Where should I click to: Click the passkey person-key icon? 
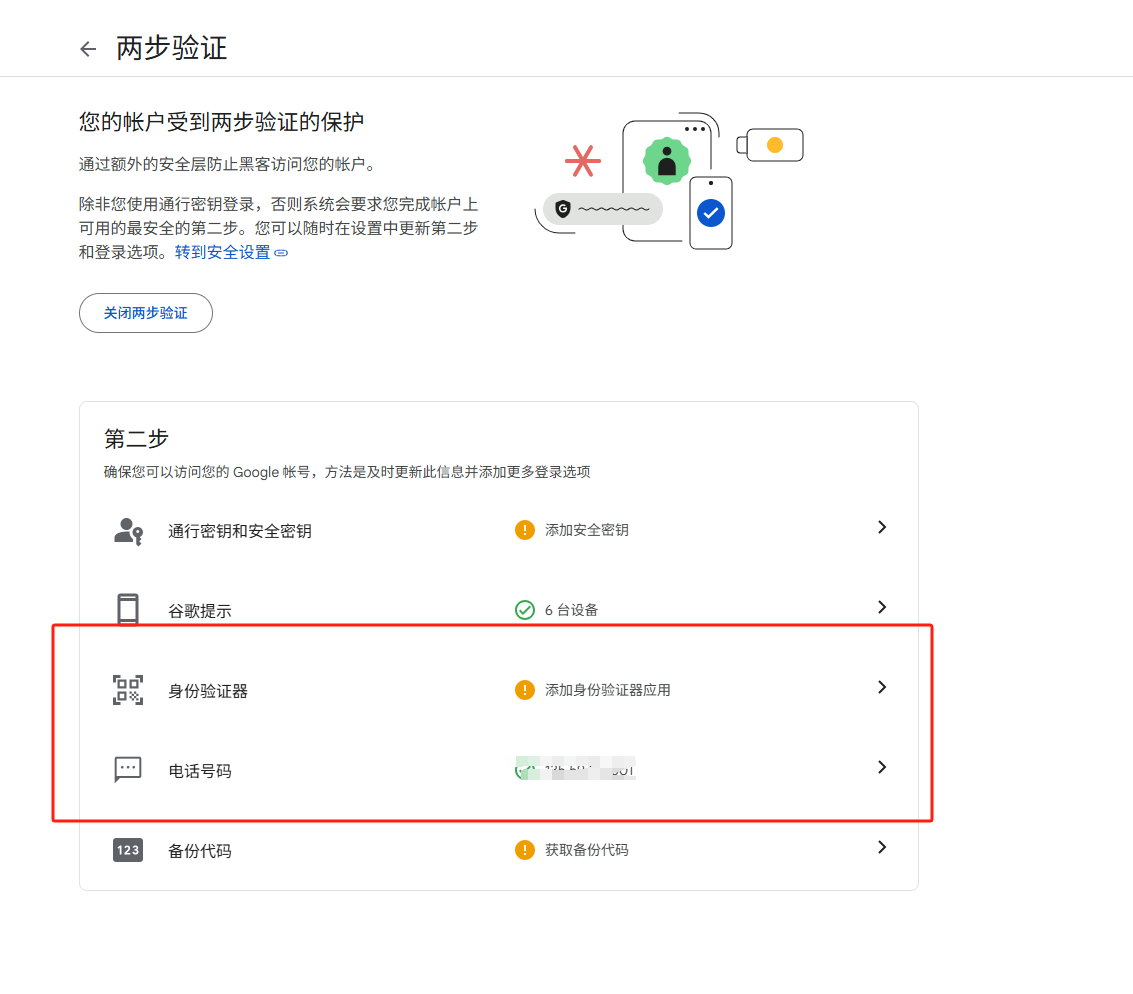pos(128,530)
